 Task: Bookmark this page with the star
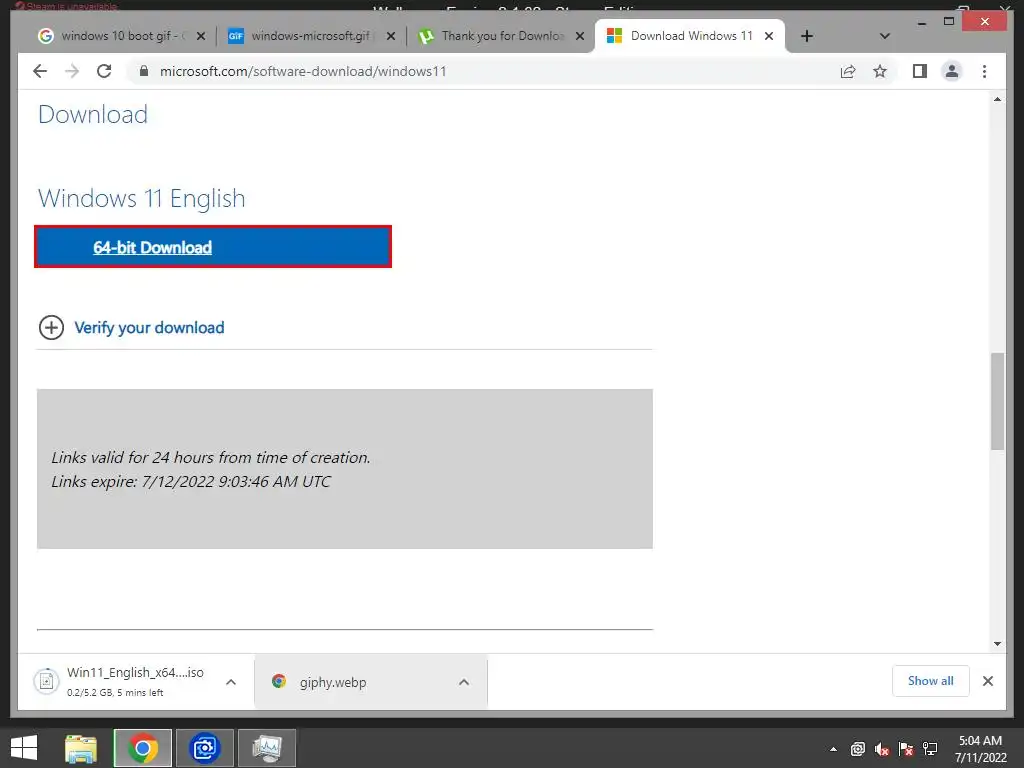880,71
